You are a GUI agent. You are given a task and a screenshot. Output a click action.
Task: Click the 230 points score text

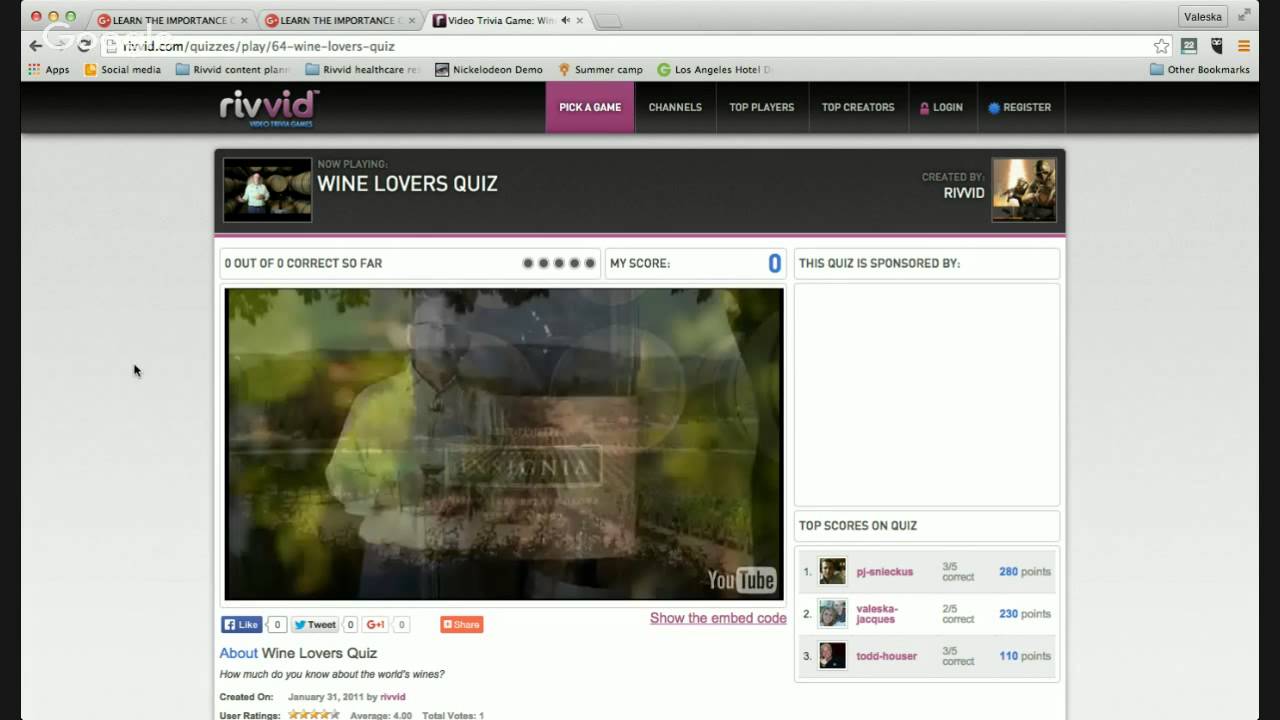coord(1025,614)
